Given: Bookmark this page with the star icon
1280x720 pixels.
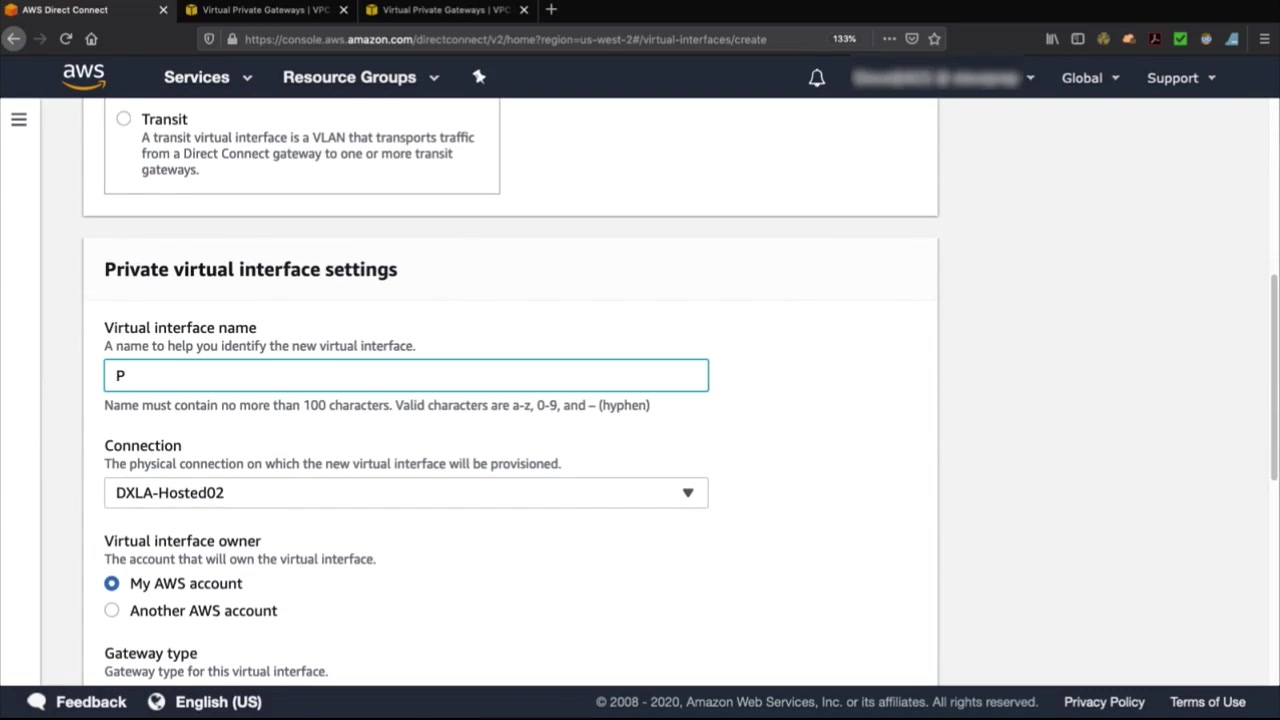Looking at the screenshot, I should coord(934,39).
